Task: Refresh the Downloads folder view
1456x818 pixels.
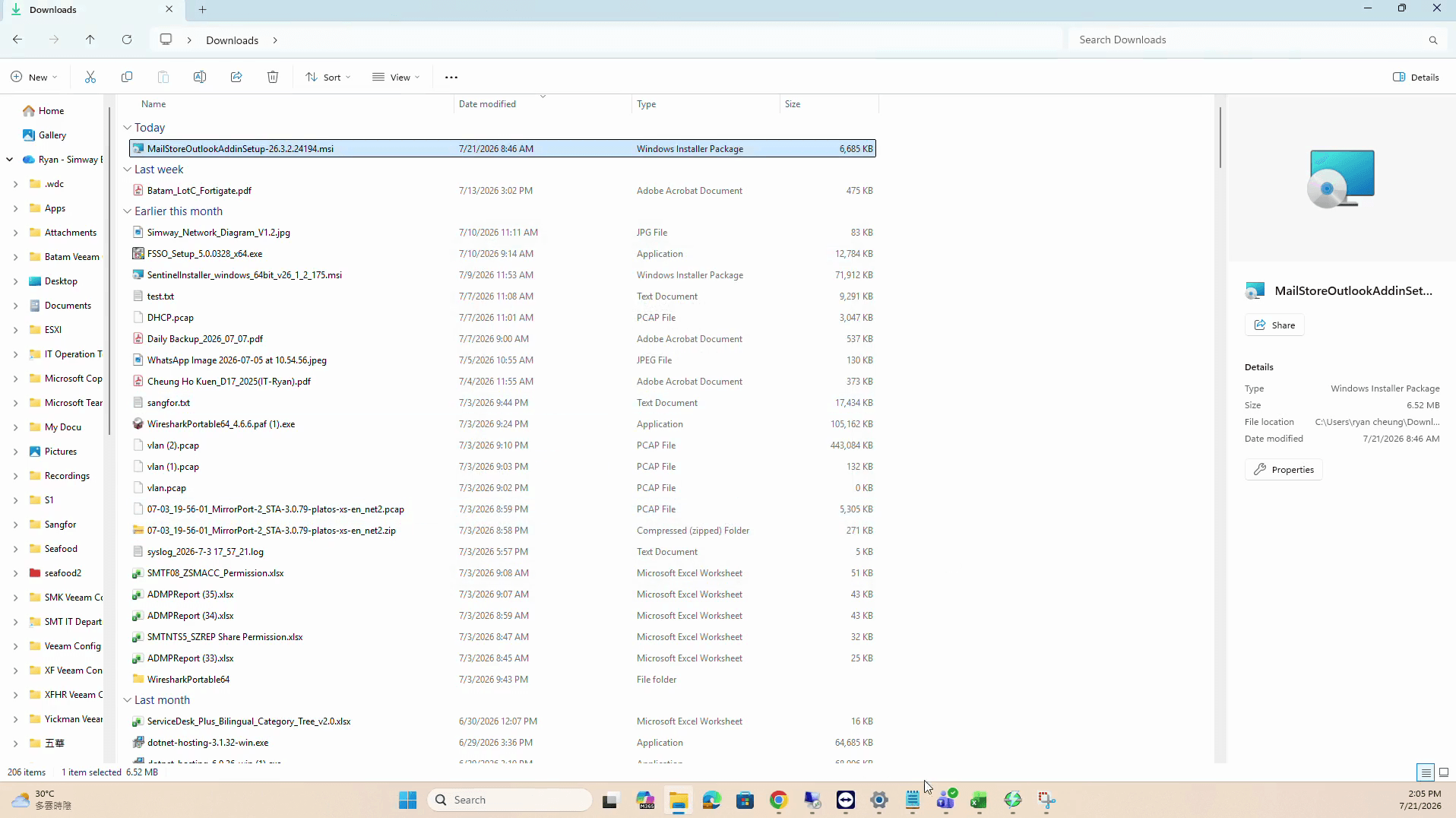Action: [x=127, y=40]
